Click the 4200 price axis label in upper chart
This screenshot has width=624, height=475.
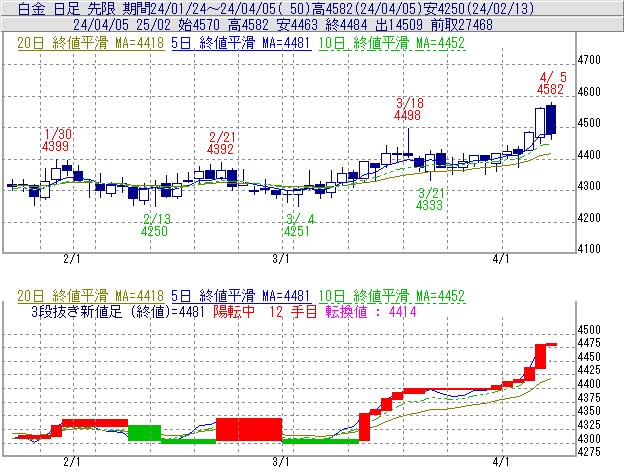pyautogui.click(x=589, y=218)
